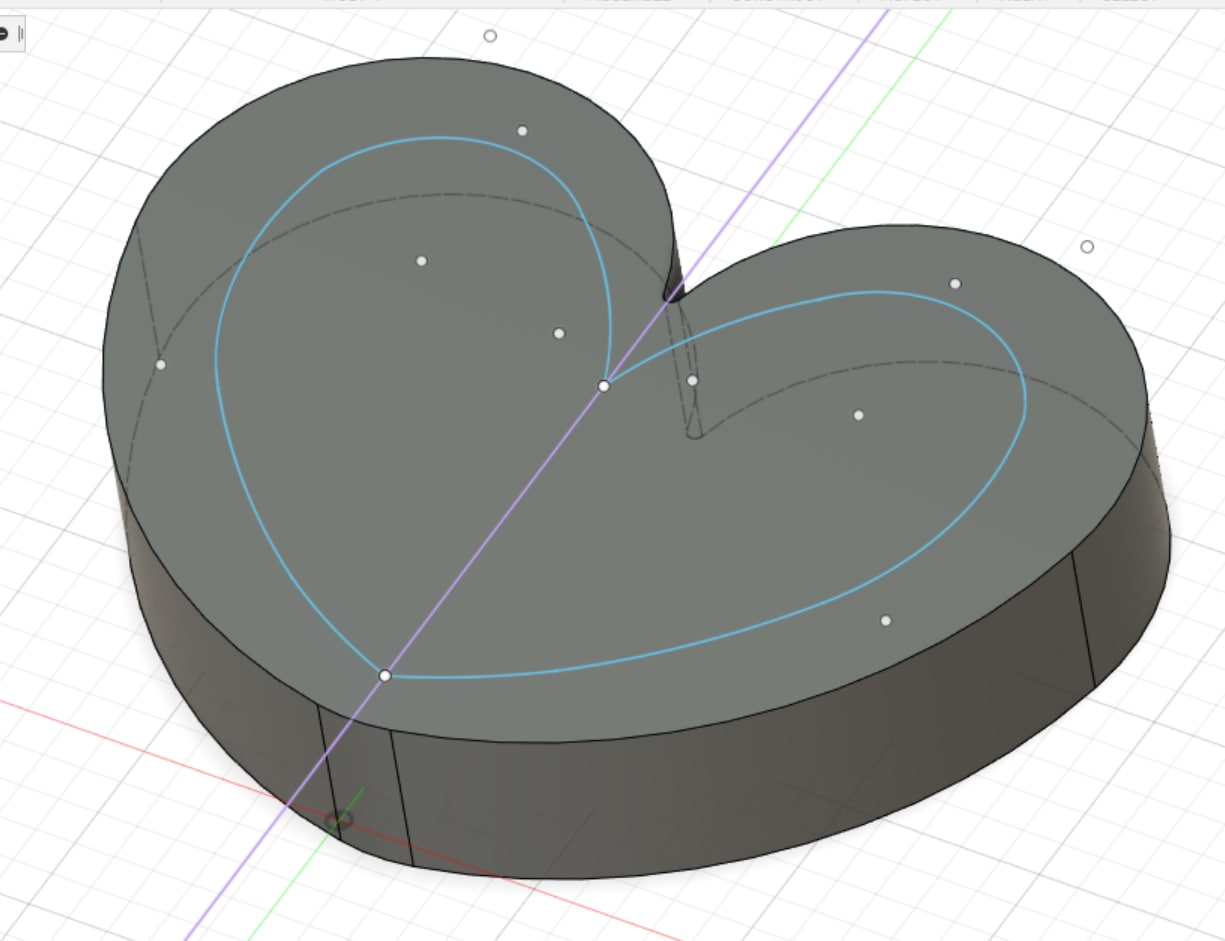Select the white point on the body's left edge
This screenshot has height=941, width=1225.
pyautogui.click(x=161, y=365)
